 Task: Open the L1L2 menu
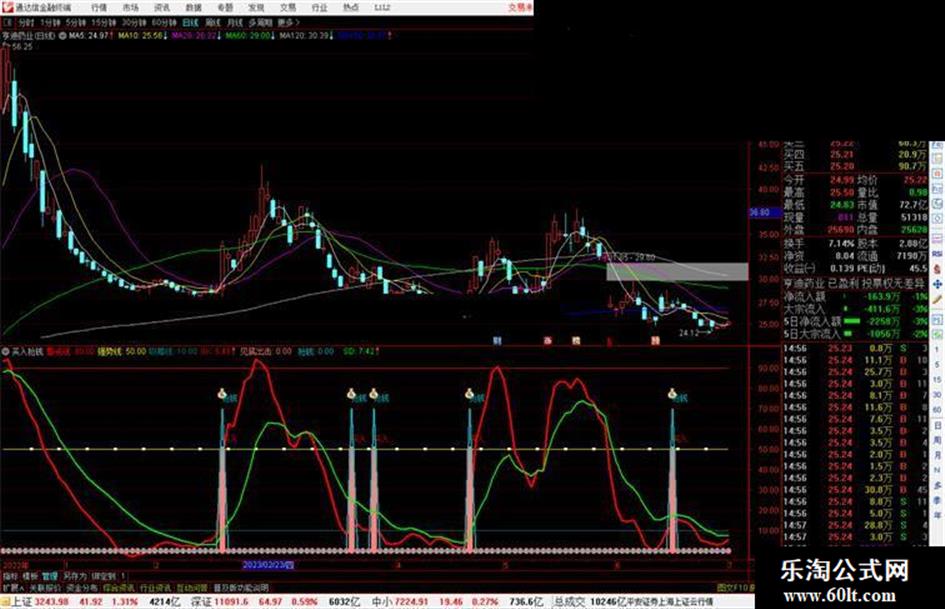coord(382,8)
